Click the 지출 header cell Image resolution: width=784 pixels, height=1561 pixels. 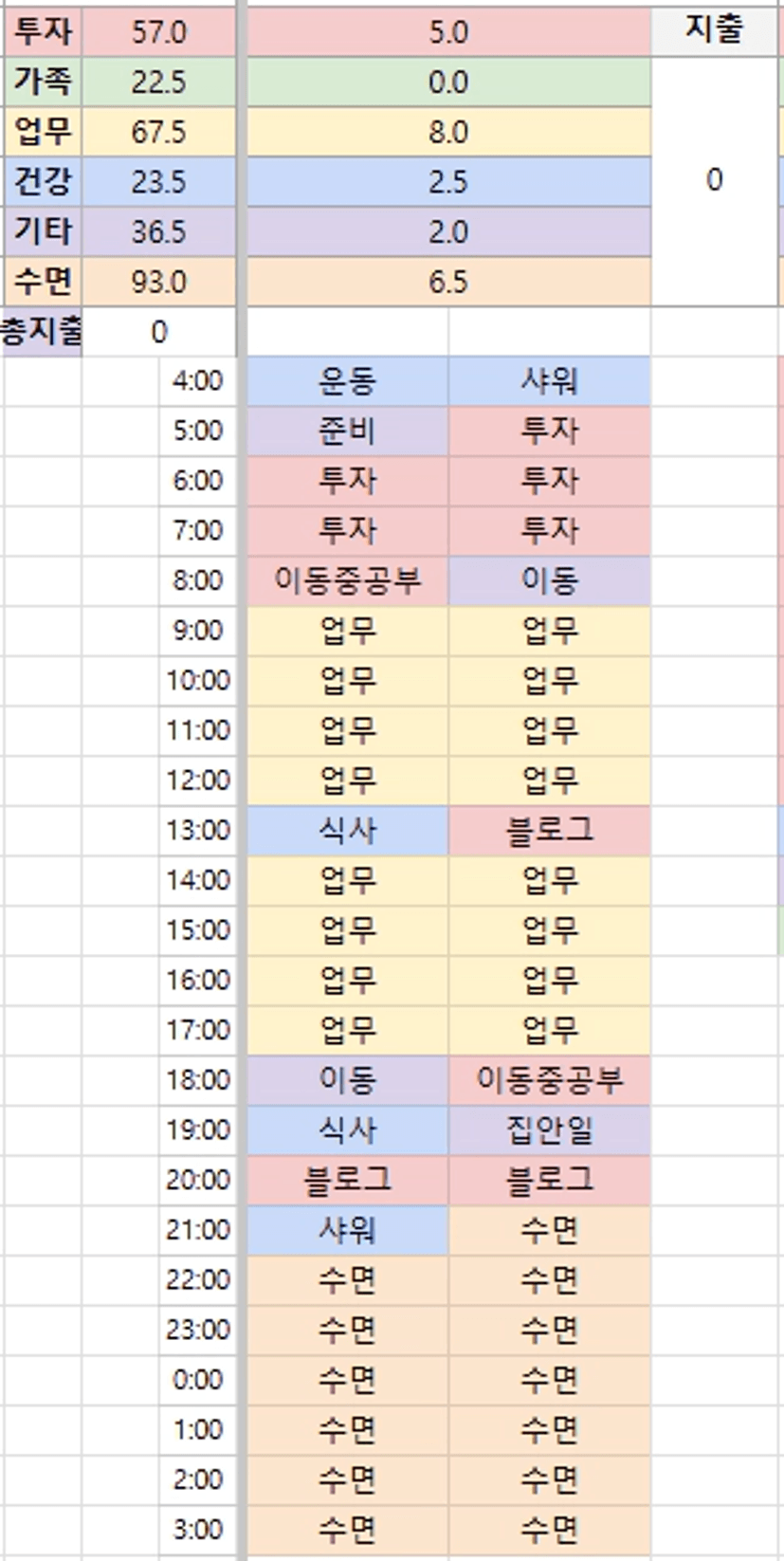click(713, 31)
